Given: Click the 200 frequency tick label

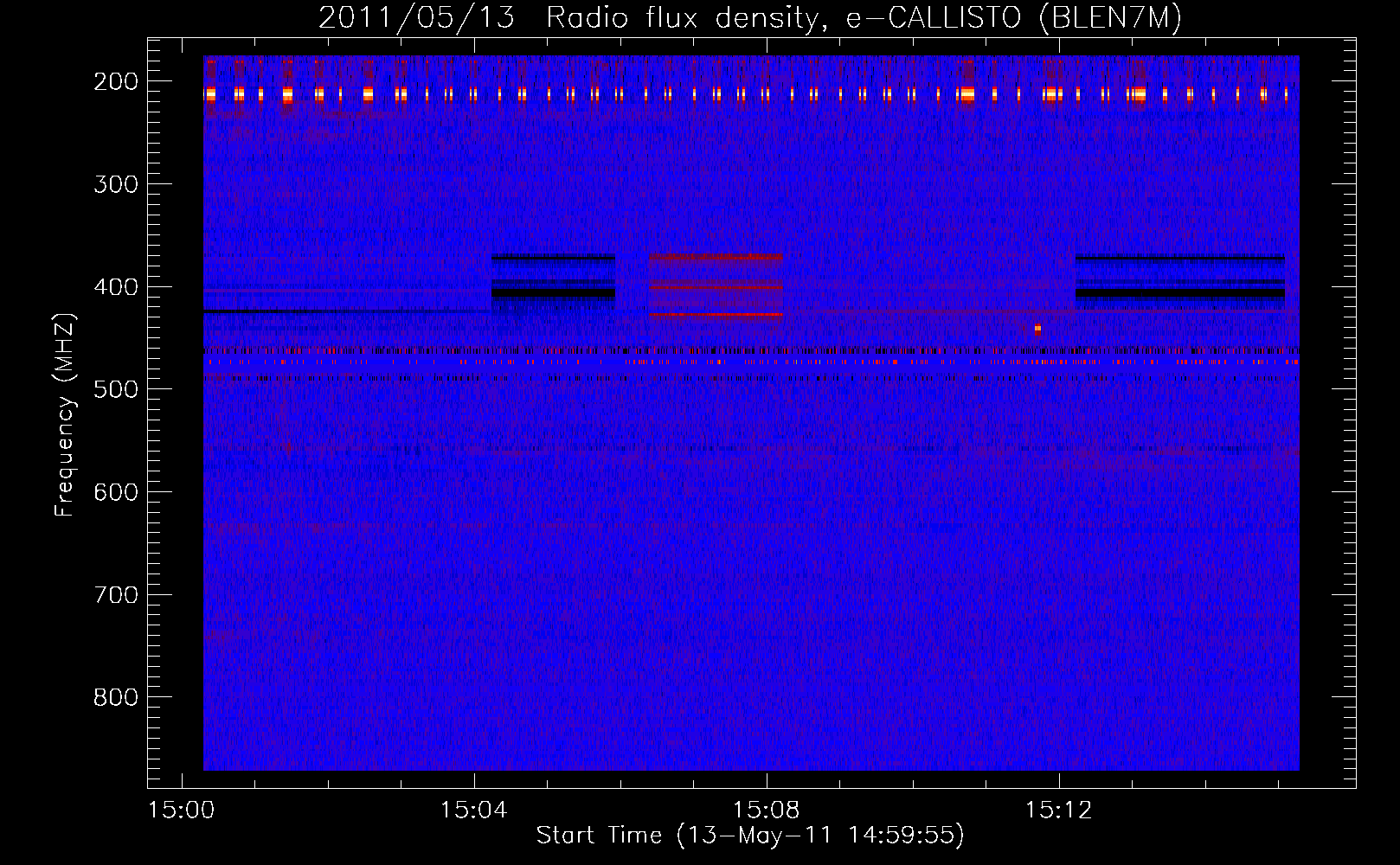Looking at the screenshot, I should [x=116, y=81].
